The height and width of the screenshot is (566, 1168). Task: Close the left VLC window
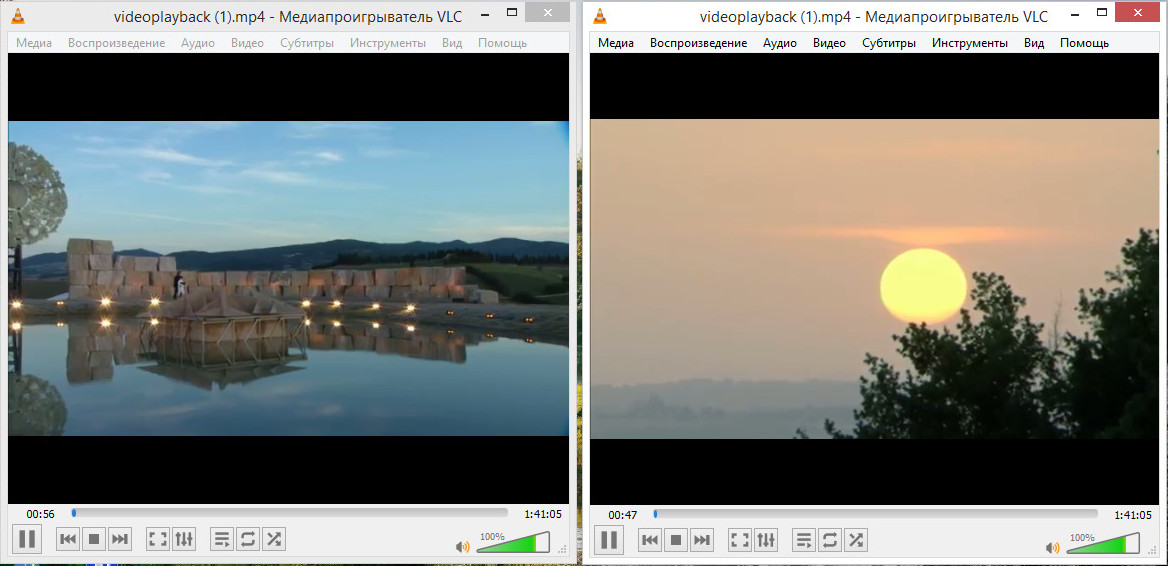550,11
